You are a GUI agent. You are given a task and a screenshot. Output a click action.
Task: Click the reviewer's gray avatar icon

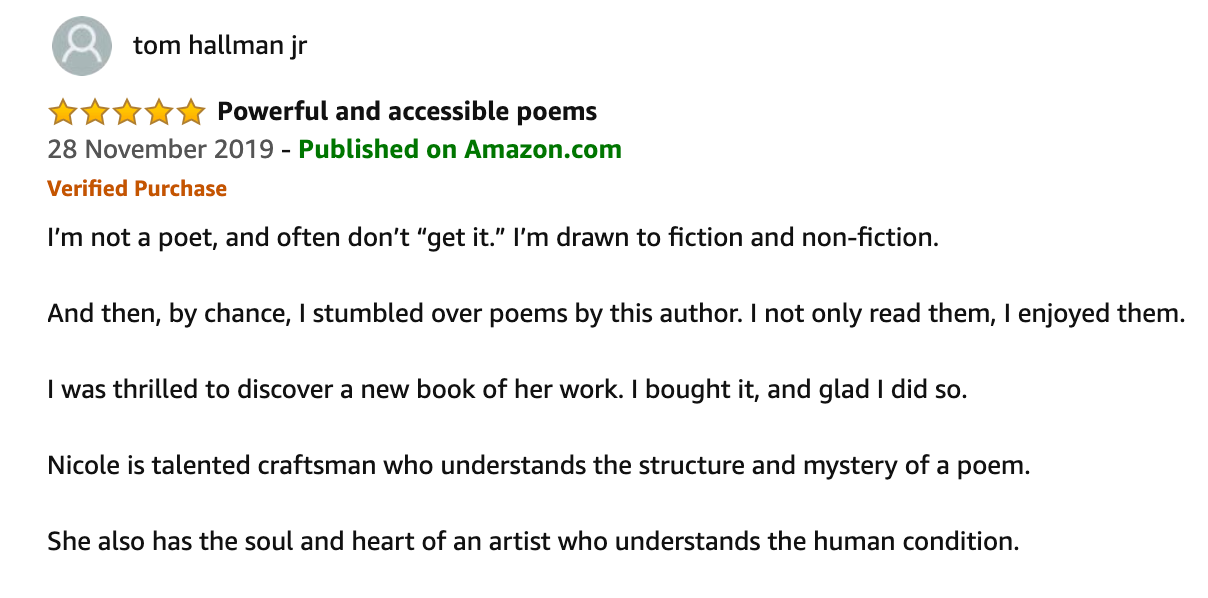(x=81, y=45)
